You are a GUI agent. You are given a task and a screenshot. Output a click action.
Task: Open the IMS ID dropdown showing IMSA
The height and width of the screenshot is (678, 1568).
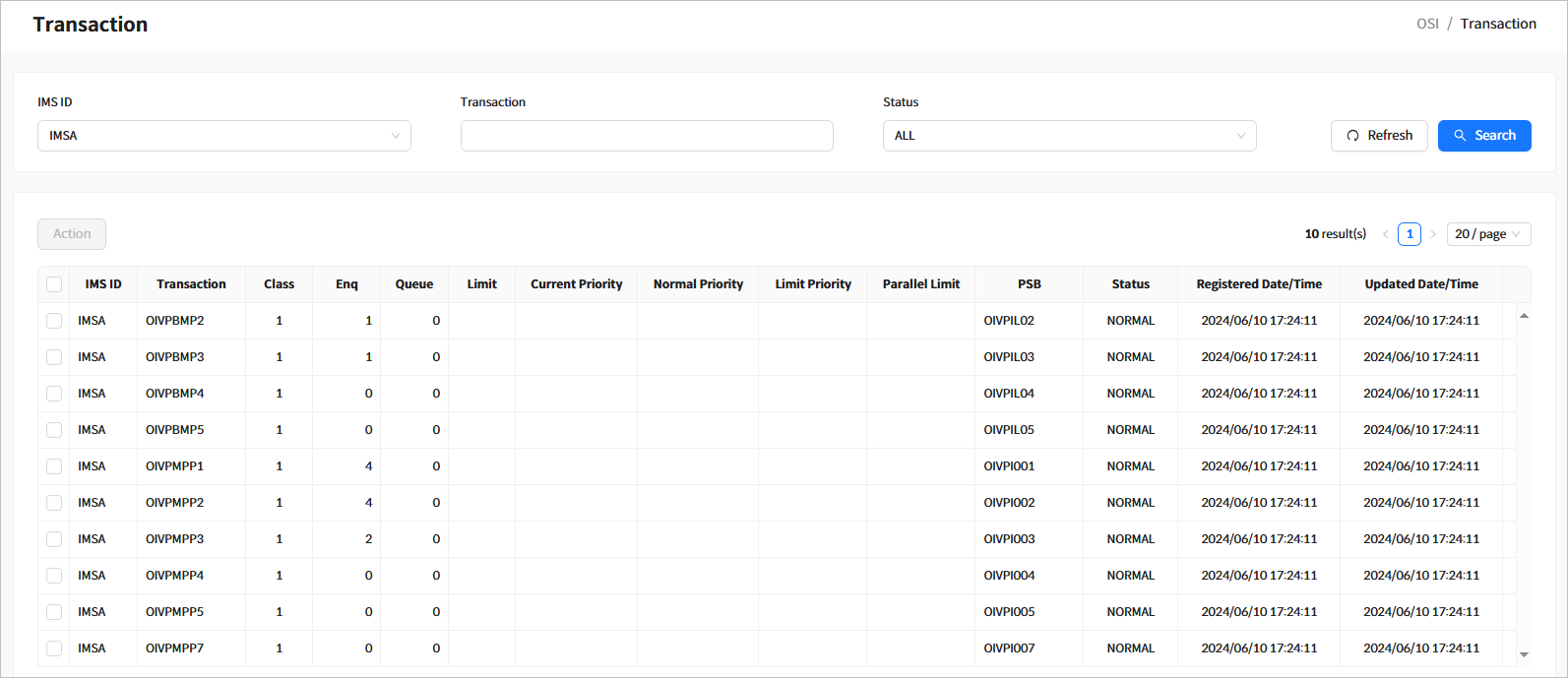click(223, 136)
